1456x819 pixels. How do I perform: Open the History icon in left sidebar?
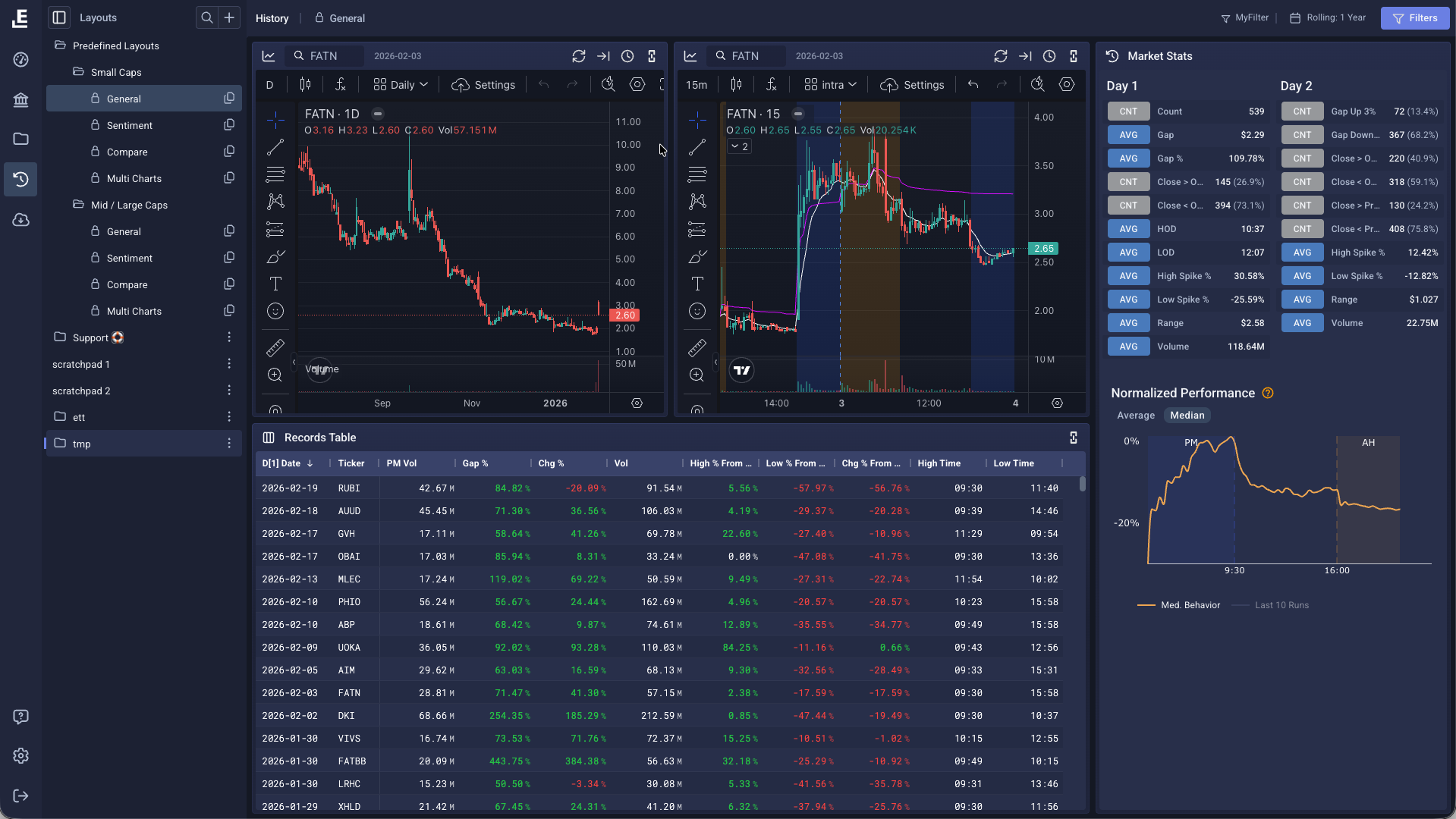click(20, 180)
